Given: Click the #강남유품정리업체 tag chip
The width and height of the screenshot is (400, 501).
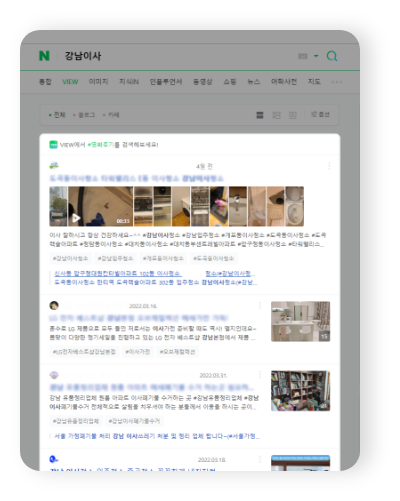Looking at the screenshot, I should 76,421.
